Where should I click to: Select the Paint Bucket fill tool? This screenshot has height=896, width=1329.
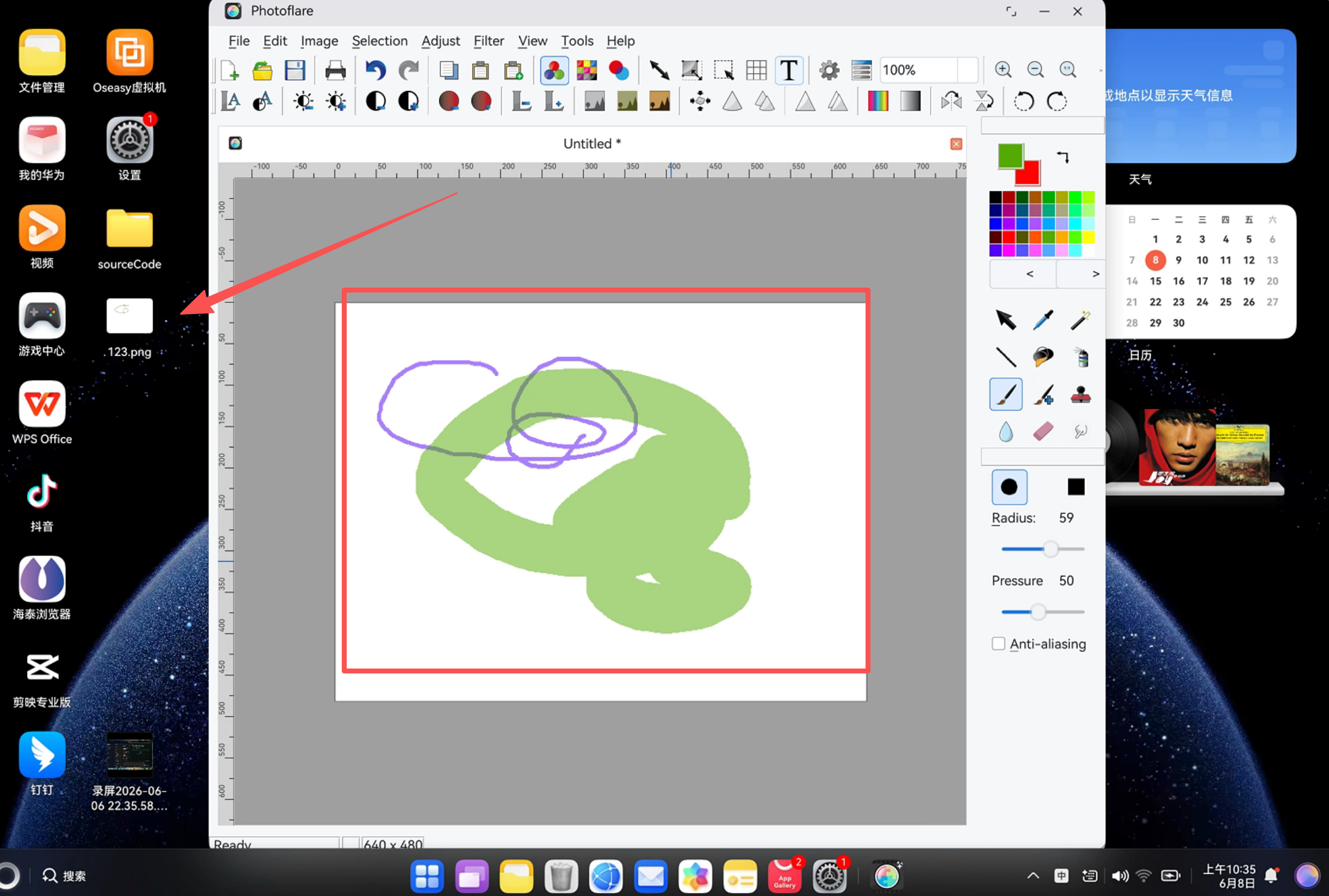point(1043,357)
